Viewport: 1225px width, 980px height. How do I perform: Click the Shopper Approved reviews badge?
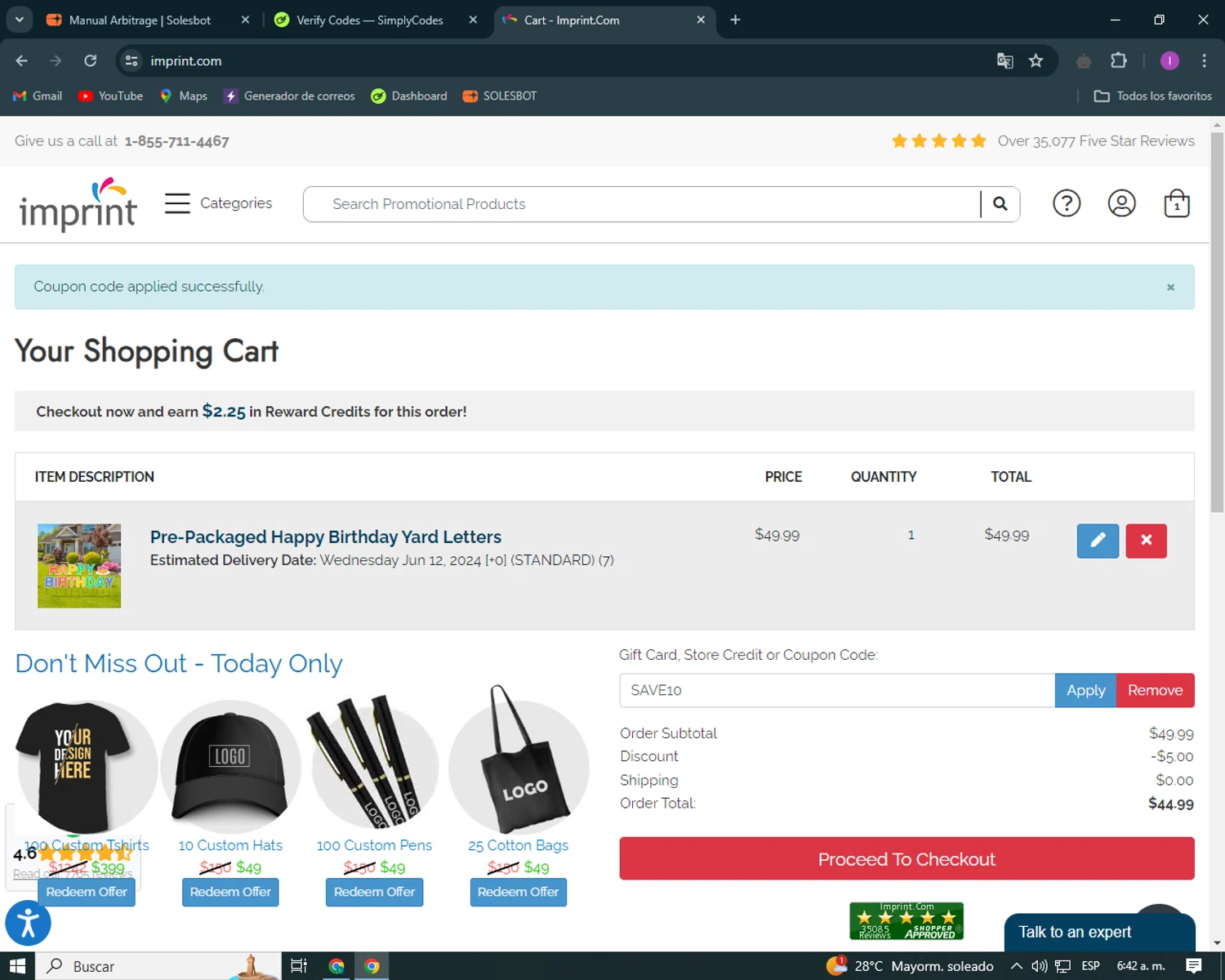tap(906, 921)
